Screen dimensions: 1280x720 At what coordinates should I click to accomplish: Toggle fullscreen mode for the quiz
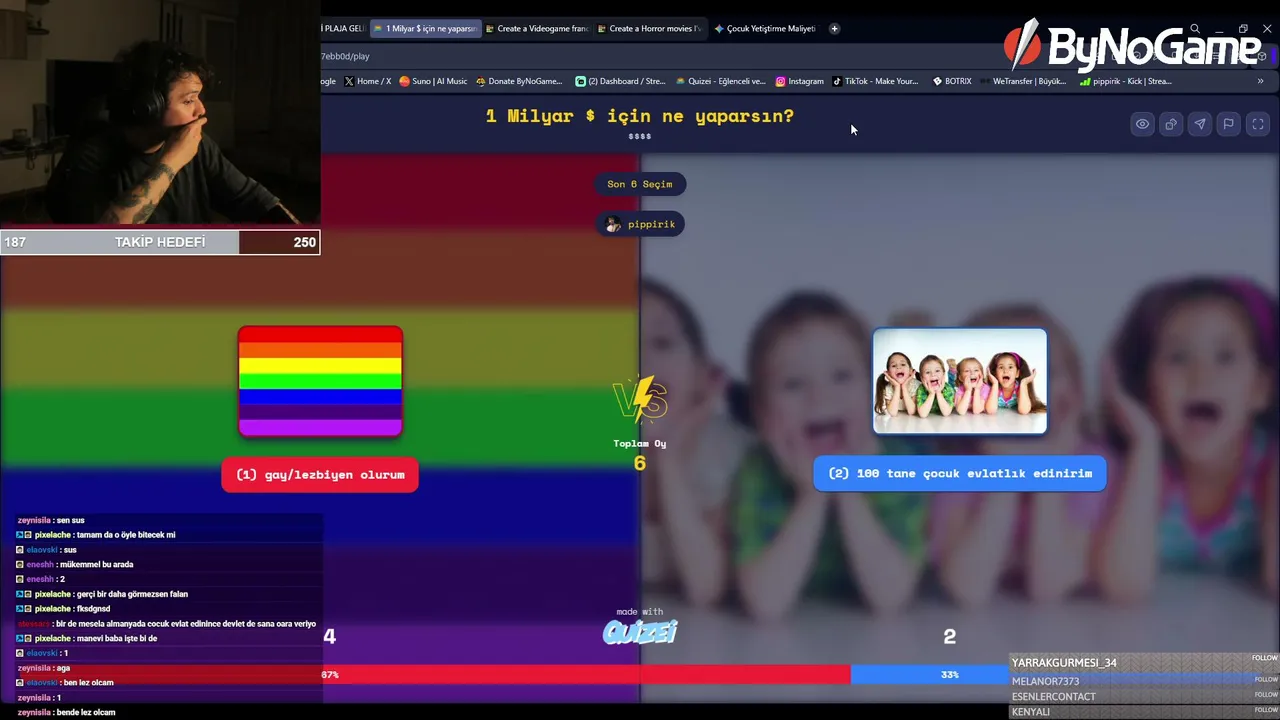point(1258,124)
